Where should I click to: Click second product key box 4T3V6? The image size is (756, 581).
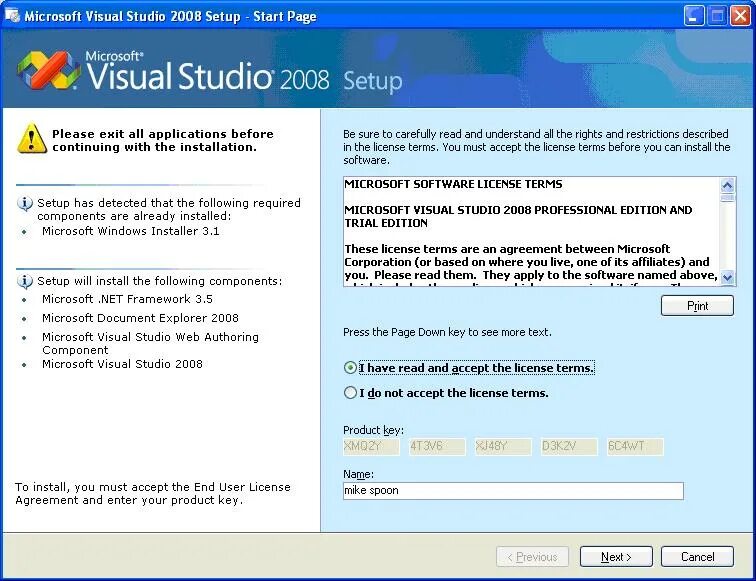coord(437,446)
